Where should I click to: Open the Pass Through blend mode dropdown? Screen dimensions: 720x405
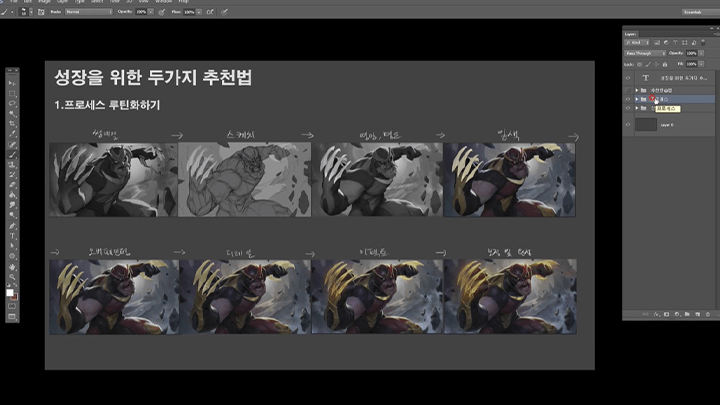click(x=645, y=53)
